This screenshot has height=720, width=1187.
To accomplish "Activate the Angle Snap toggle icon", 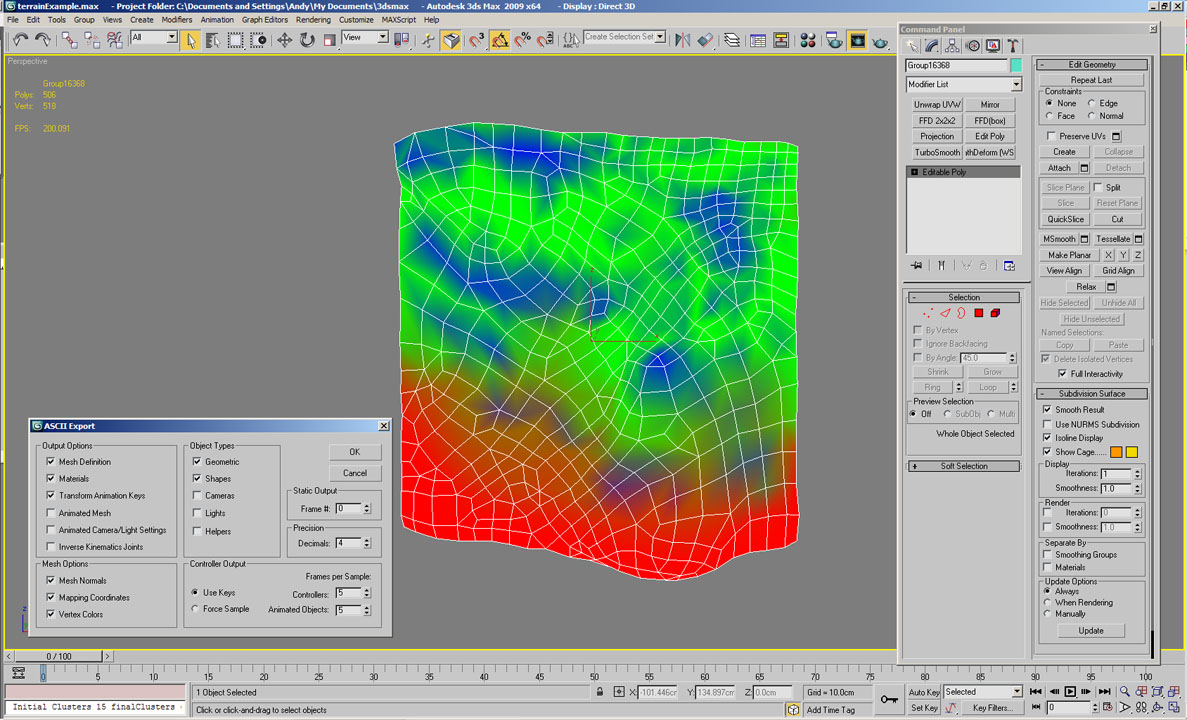I will [x=500, y=40].
